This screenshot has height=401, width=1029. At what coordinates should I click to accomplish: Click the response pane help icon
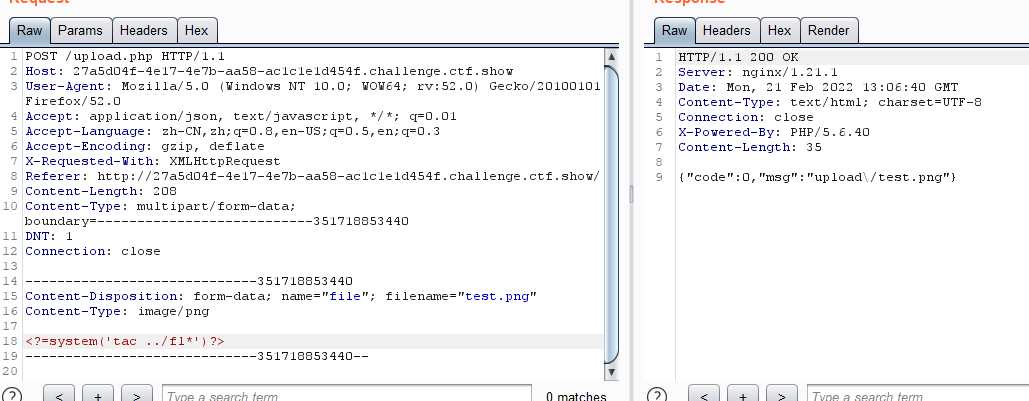[656, 396]
